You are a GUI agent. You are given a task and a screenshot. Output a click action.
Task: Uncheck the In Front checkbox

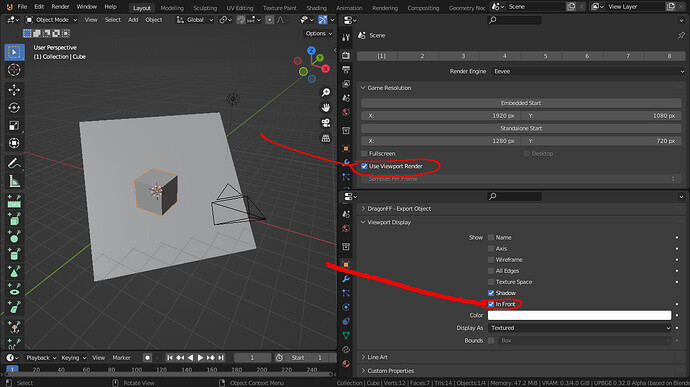tap(491, 304)
